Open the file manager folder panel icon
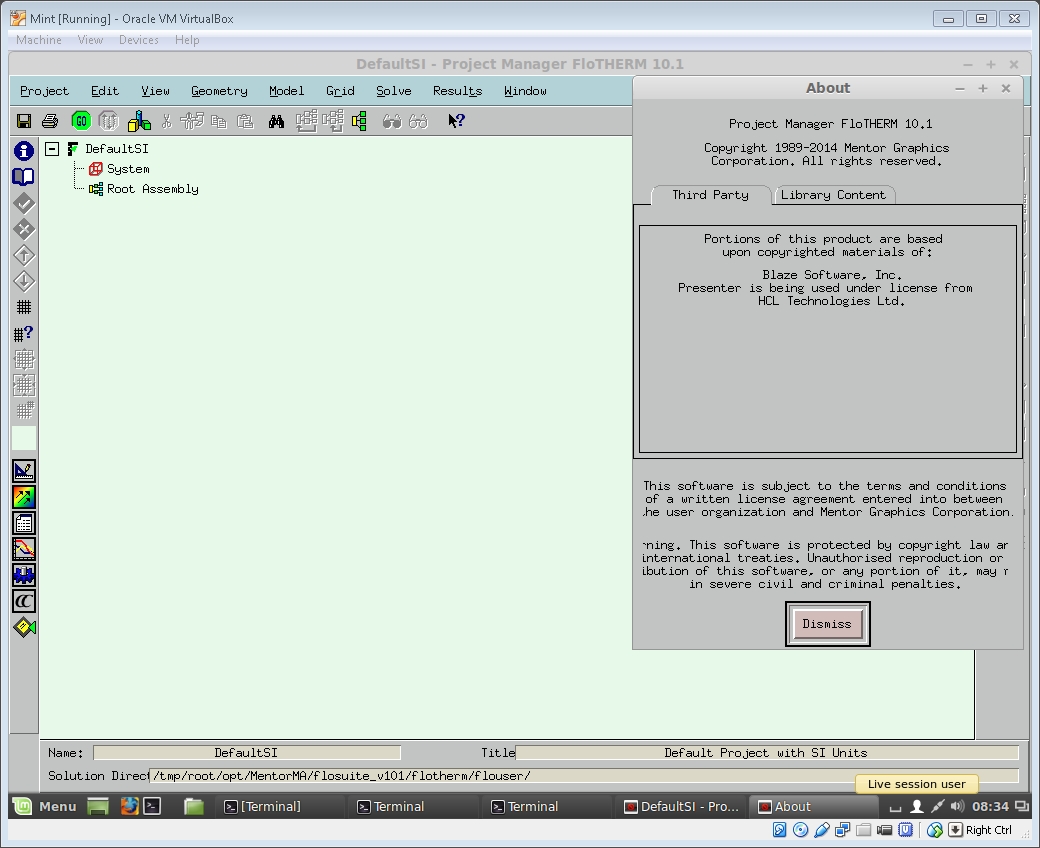The height and width of the screenshot is (848, 1040). 194,806
